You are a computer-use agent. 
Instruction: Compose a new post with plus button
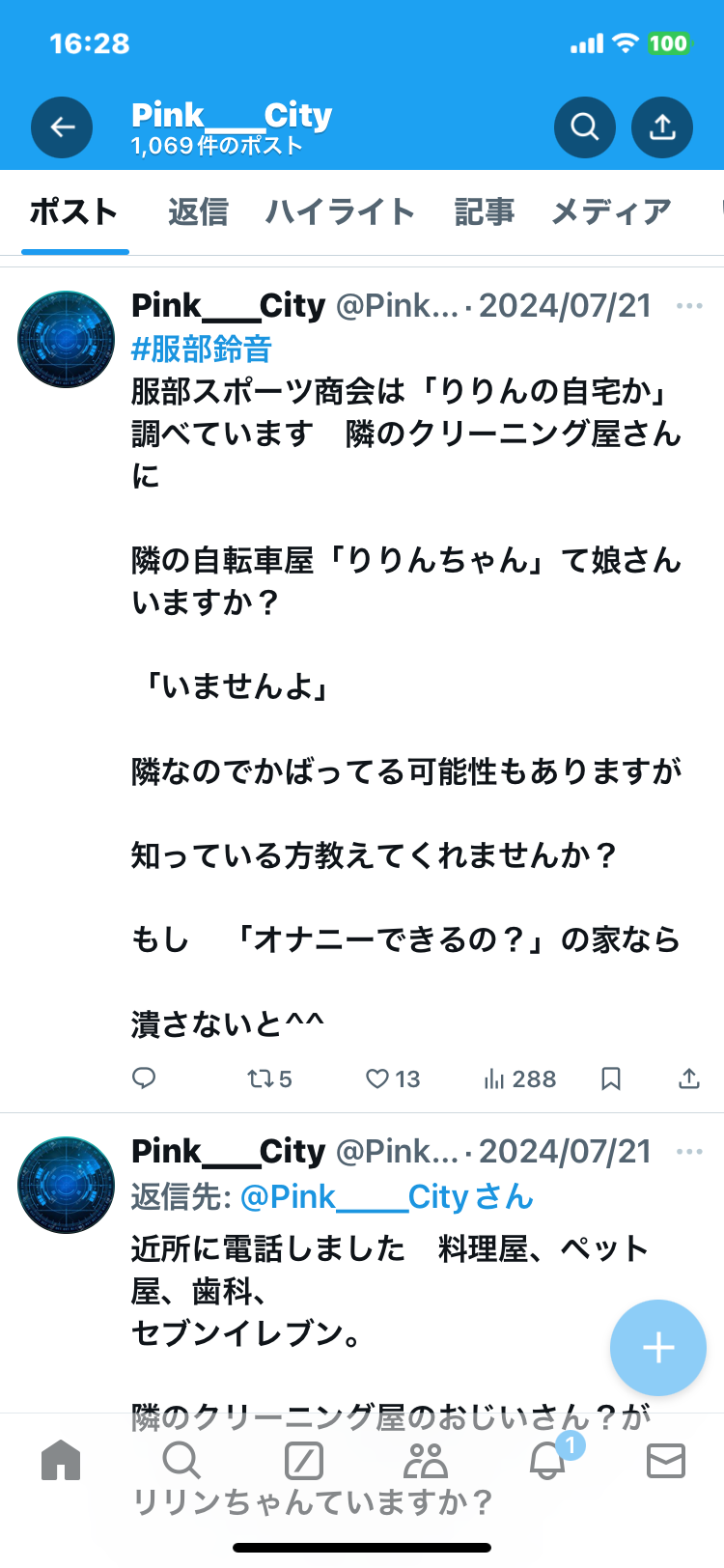pyautogui.click(x=658, y=1347)
